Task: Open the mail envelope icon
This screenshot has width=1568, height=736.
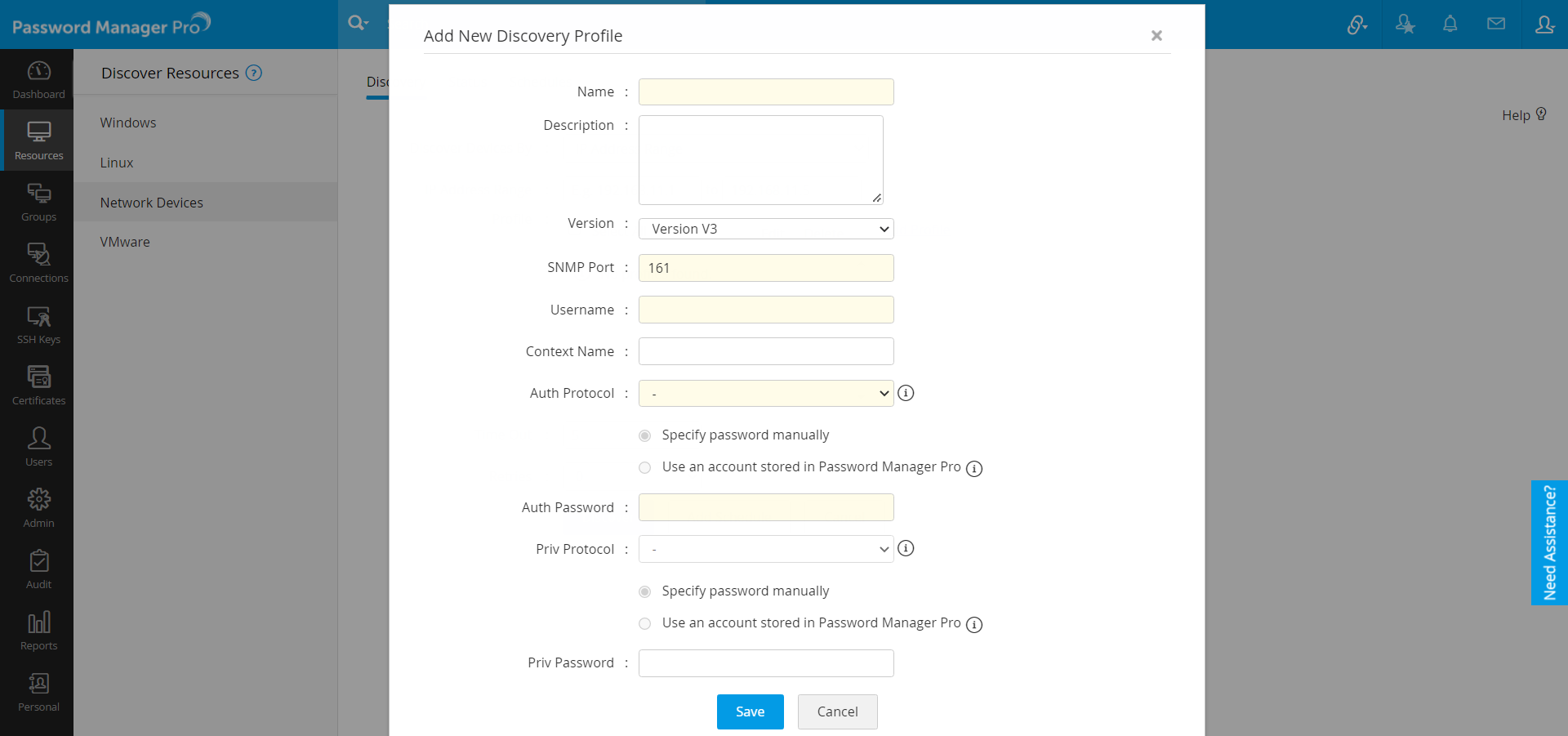Action: [x=1495, y=25]
